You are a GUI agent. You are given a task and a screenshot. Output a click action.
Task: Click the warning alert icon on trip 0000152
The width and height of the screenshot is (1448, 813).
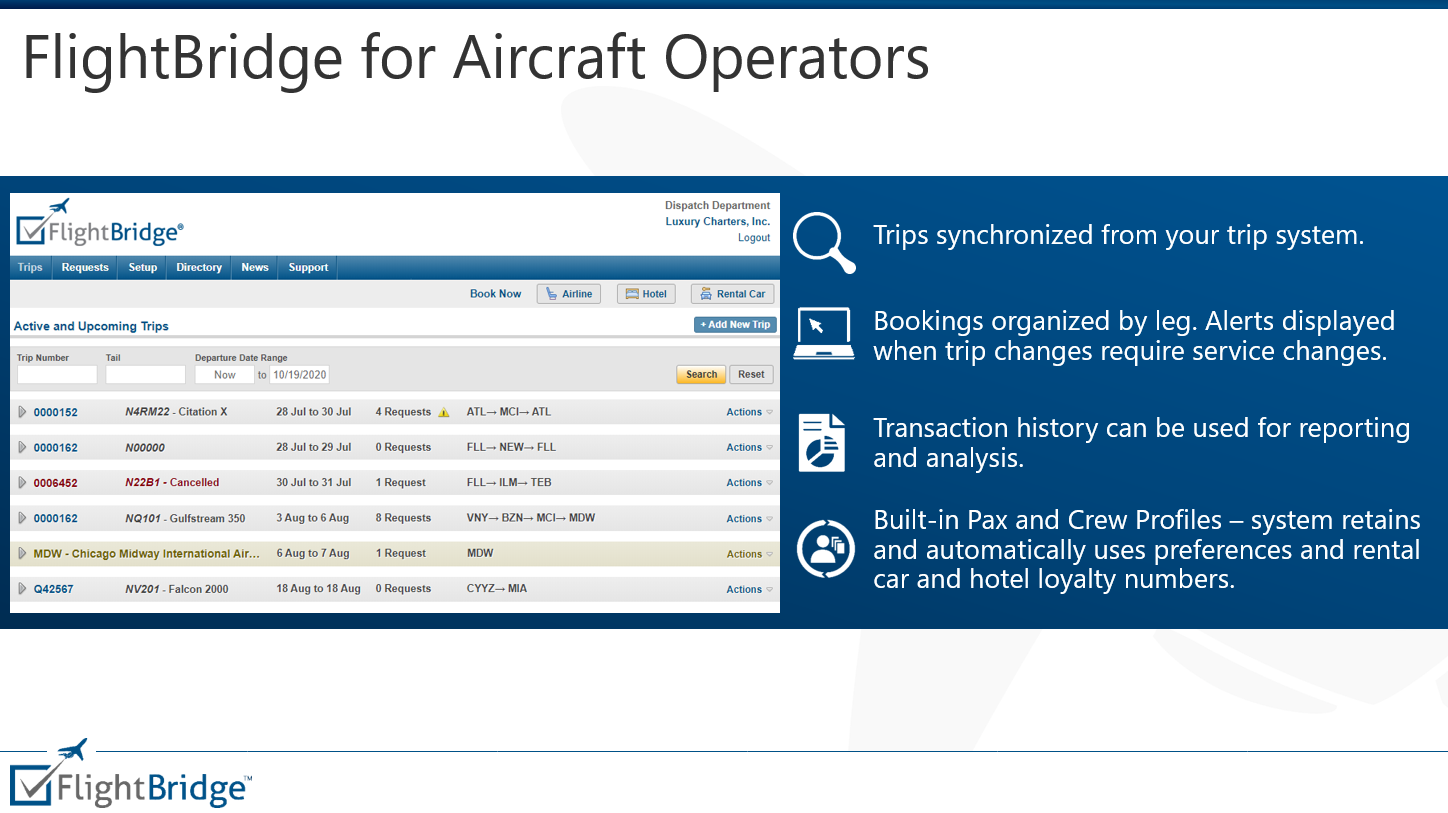(444, 412)
